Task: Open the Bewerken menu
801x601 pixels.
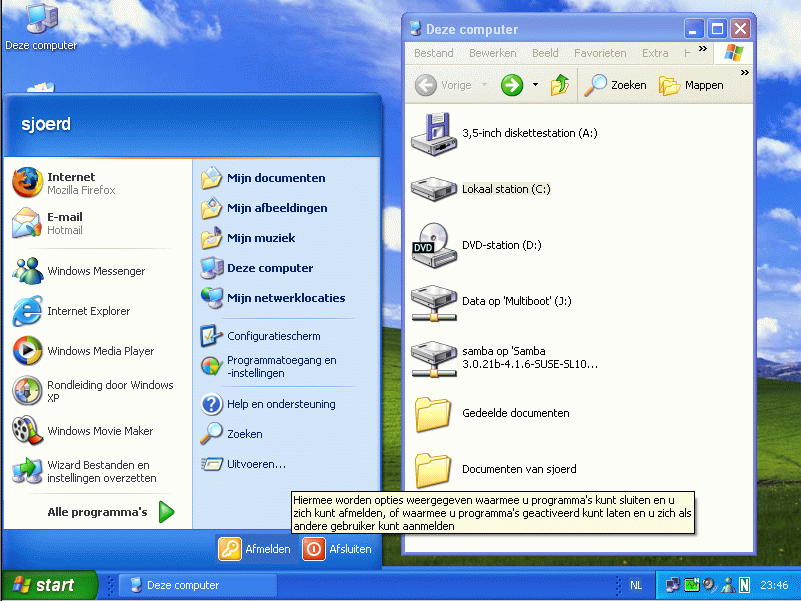Action: pyautogui.click(x=492, y=53)
